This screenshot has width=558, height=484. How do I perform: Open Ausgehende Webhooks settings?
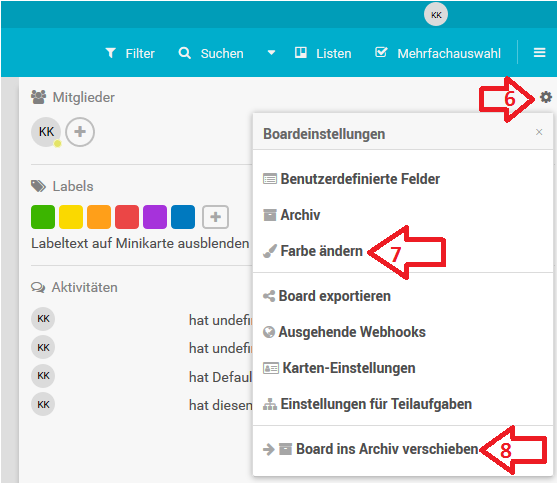pos(344,332)
